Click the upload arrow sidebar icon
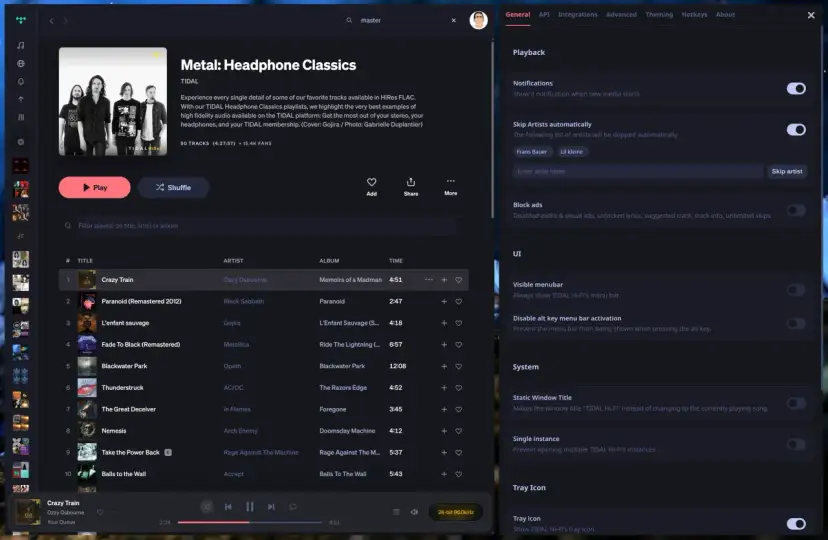Image resolution: width=828 pixels, height=540 pixels. point(21,99)
